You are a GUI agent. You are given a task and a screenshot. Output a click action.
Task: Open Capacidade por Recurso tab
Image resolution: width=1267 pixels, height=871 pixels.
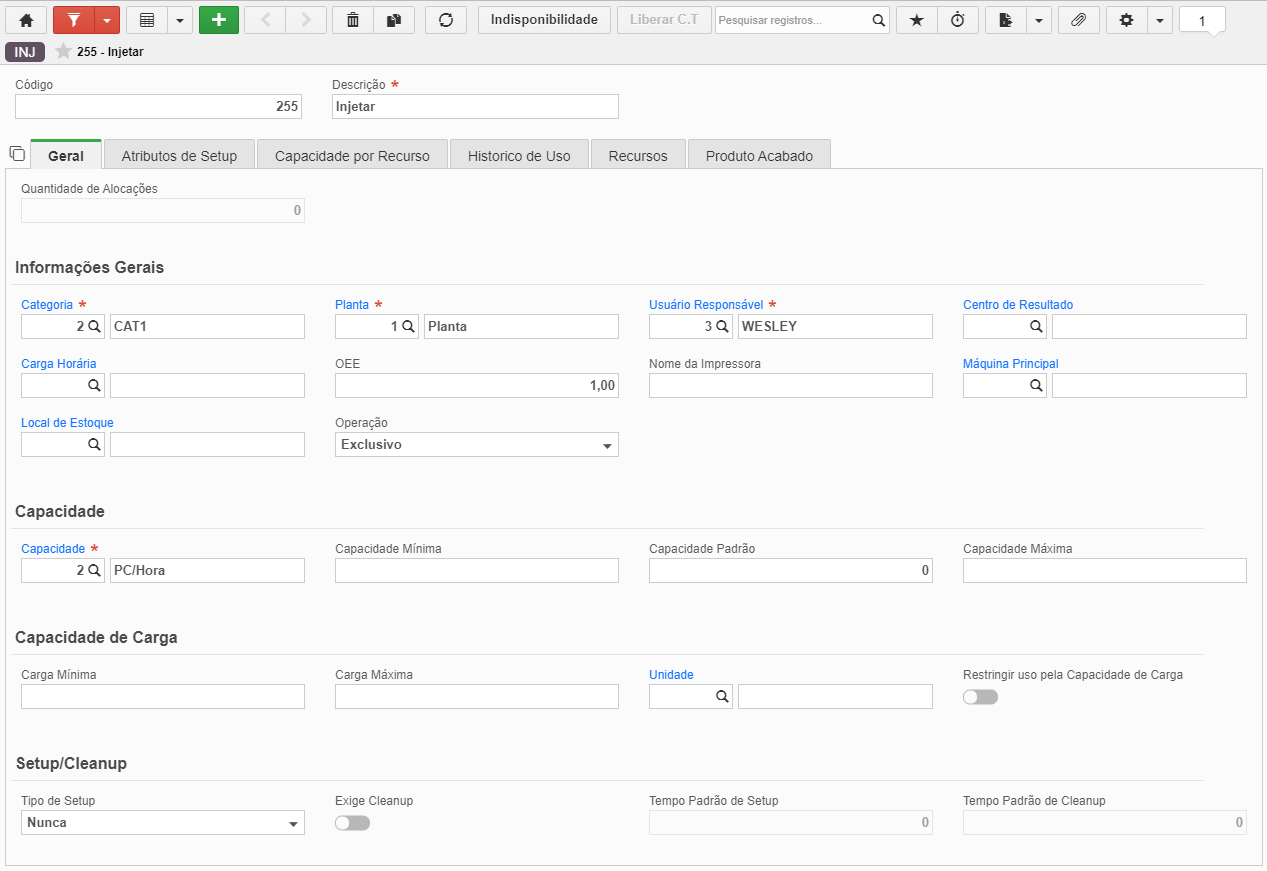click(352, 156)
